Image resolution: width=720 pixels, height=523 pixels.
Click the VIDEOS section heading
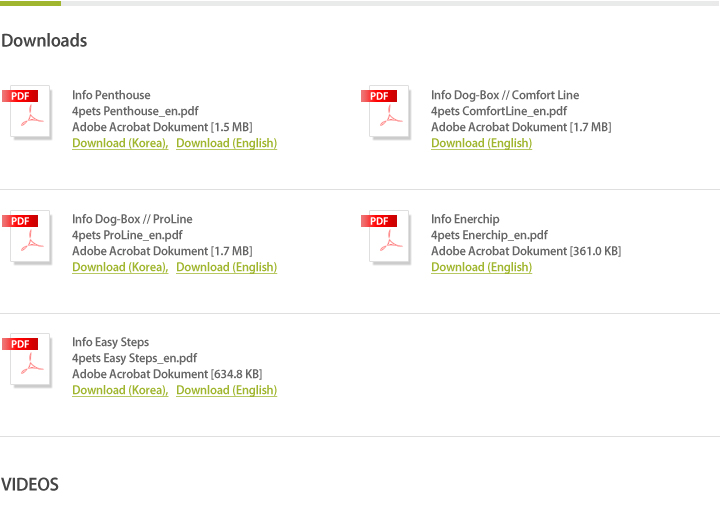(x=30, y=484)
